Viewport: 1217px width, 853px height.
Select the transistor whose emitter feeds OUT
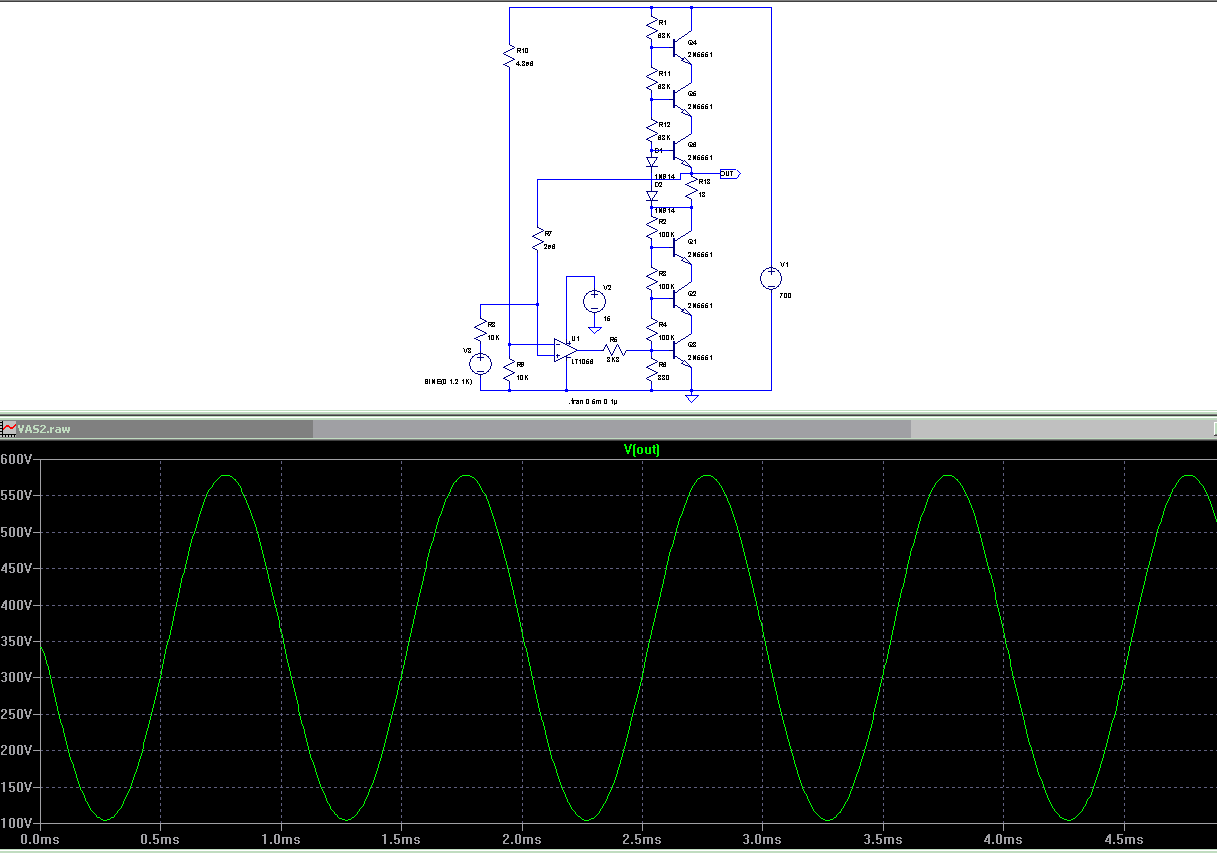(x=681, y=151)
